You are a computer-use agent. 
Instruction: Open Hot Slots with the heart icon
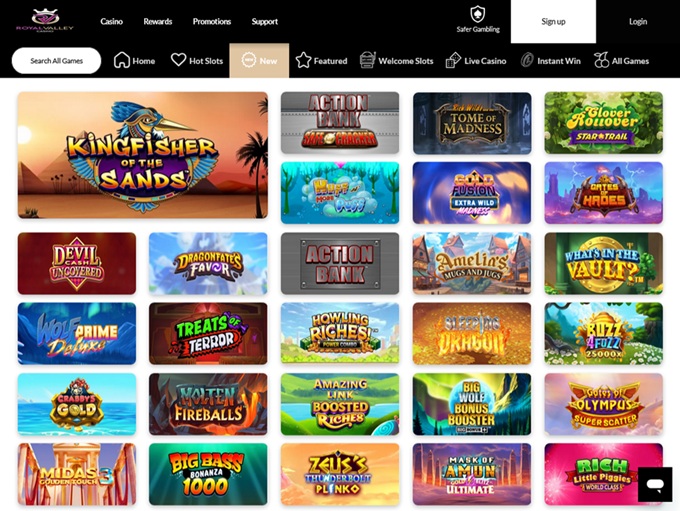[178, 60]
